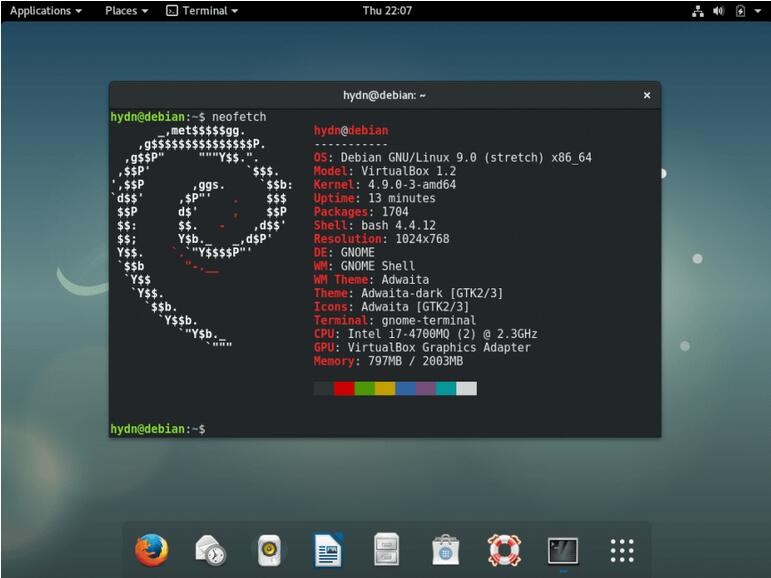Click the Icons: Adwaita [GTK2/3] line
Screen dimensions: 771x578
[x=392, y=307]
